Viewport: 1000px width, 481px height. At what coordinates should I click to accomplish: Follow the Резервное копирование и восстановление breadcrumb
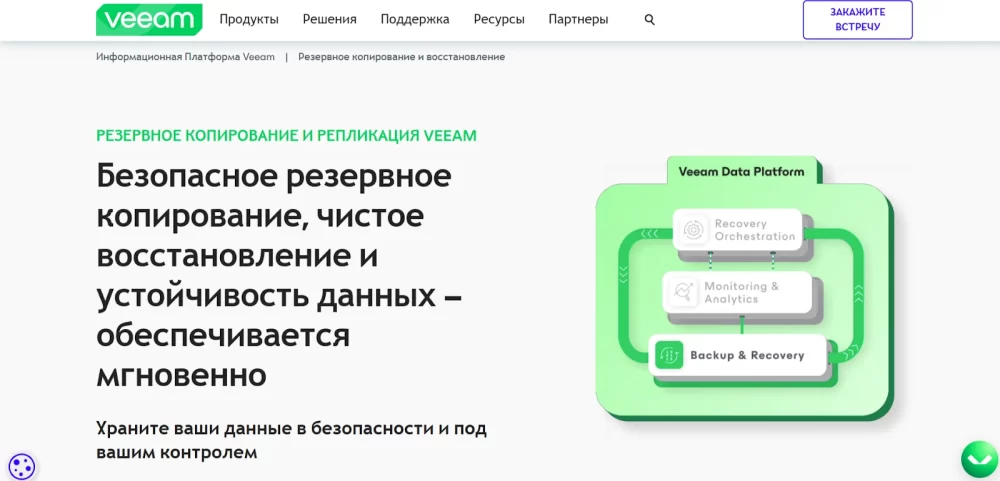point(402,57)
